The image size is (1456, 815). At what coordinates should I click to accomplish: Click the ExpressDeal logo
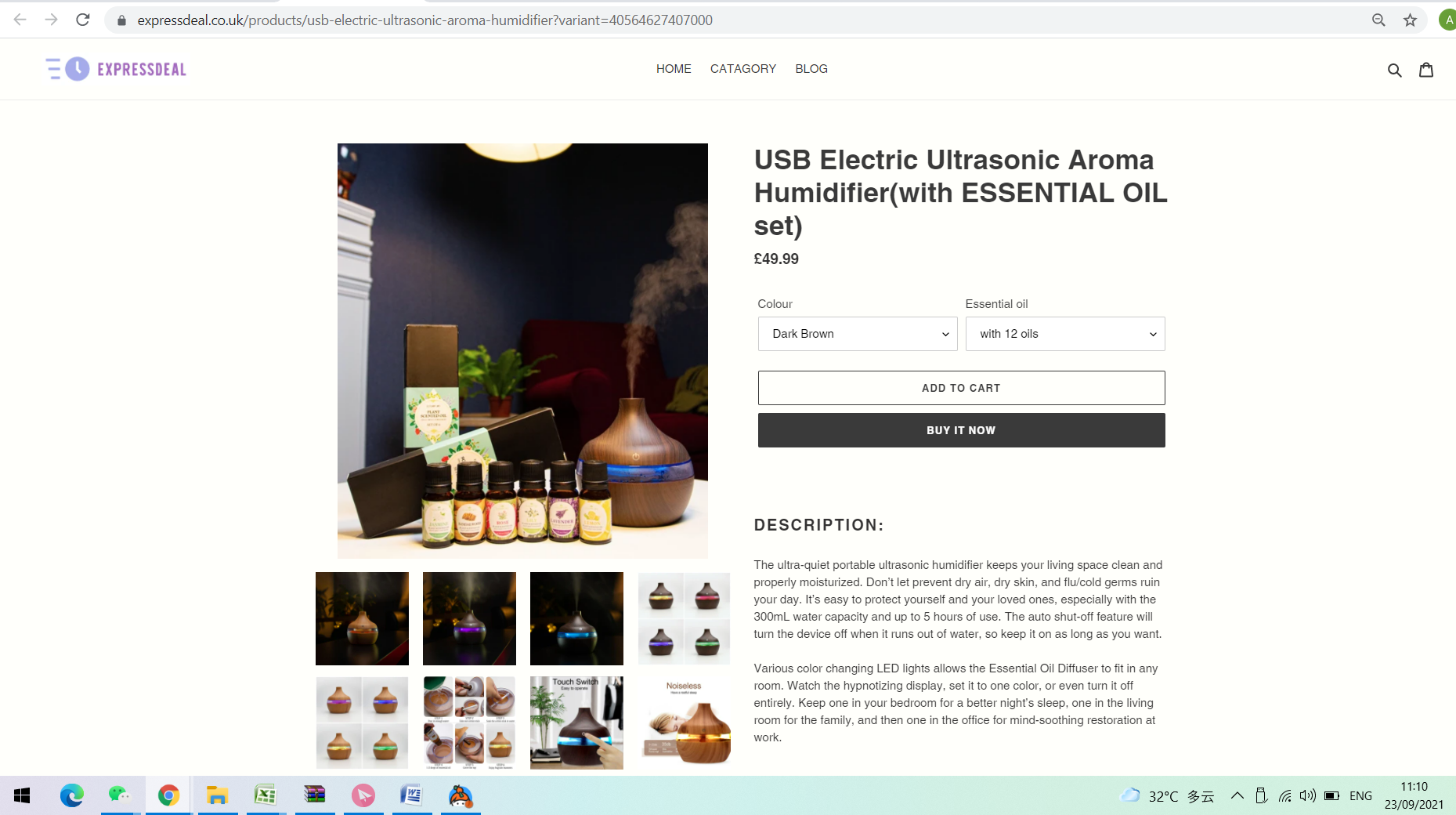116,69
